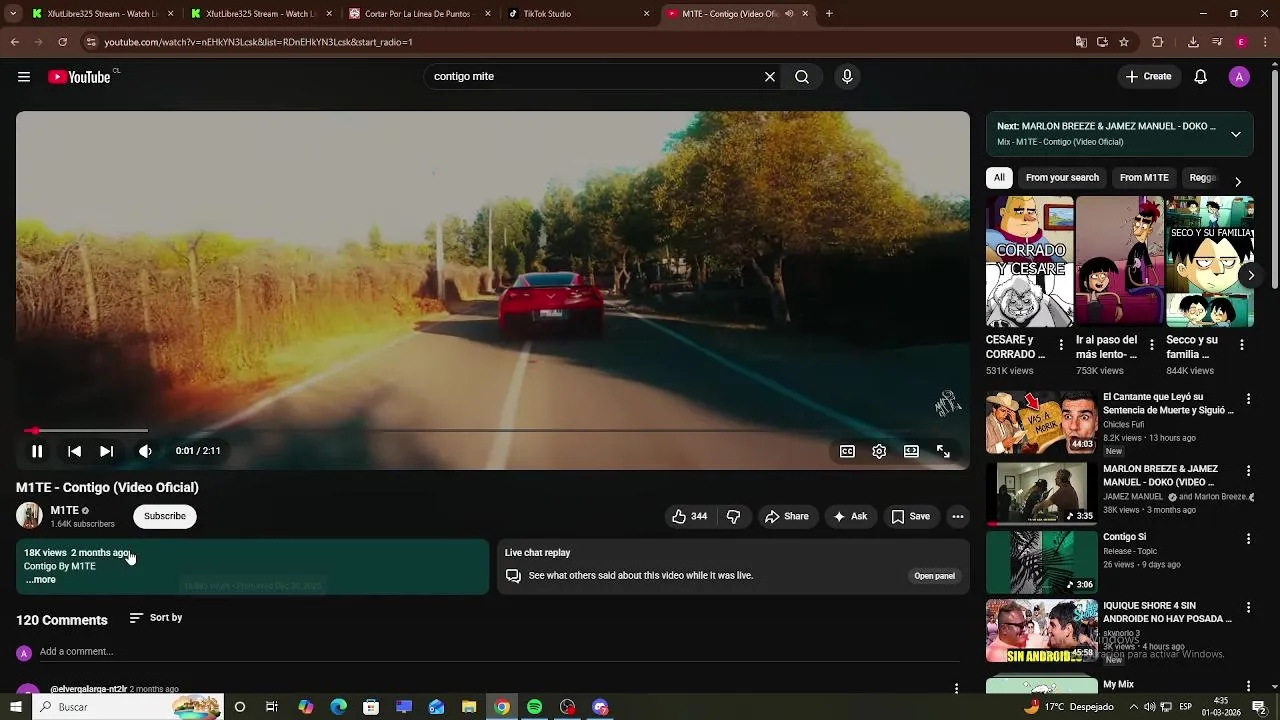The width and height of the screenshot is (1280, 720).
Task: Switch to the TikTok Studio browser tab
Action: [577, 14]
